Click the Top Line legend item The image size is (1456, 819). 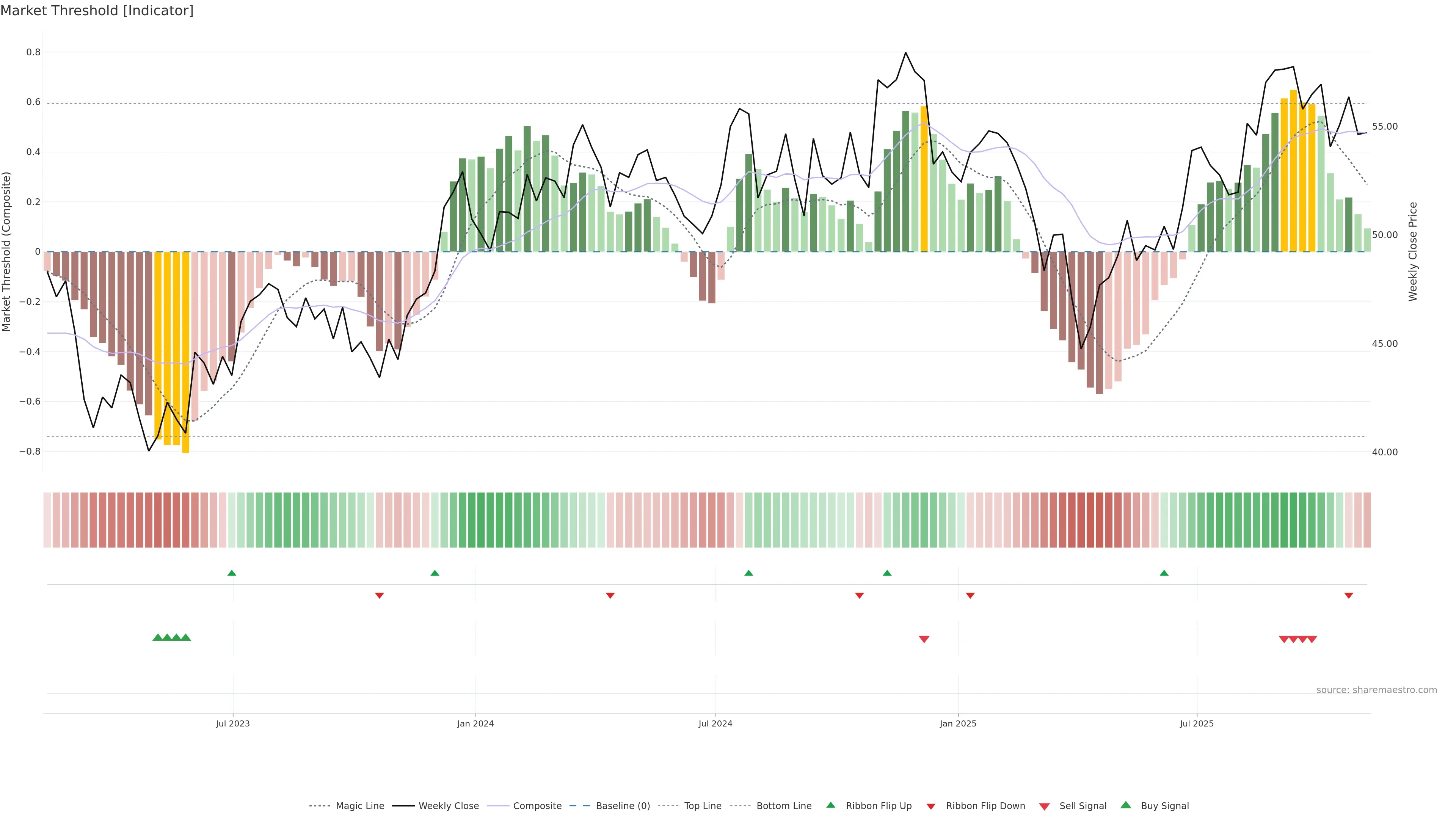[x=703, y=806]
